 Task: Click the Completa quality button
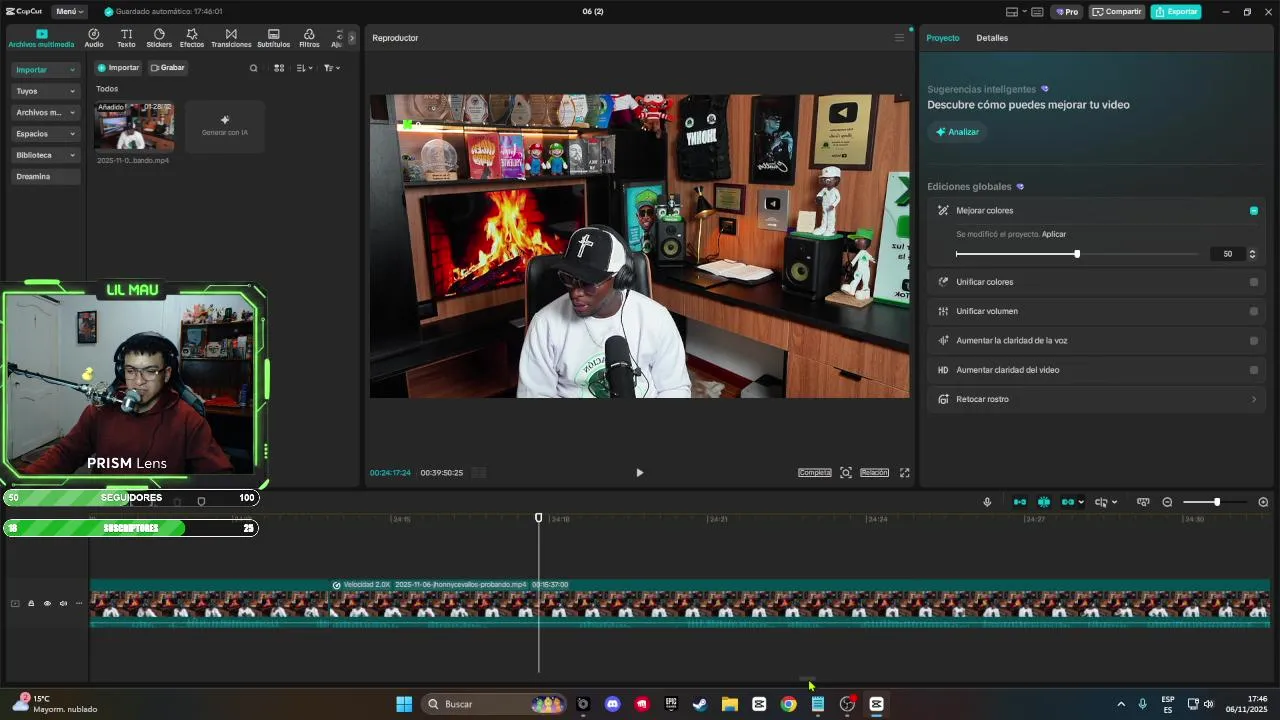click(815, 473)
